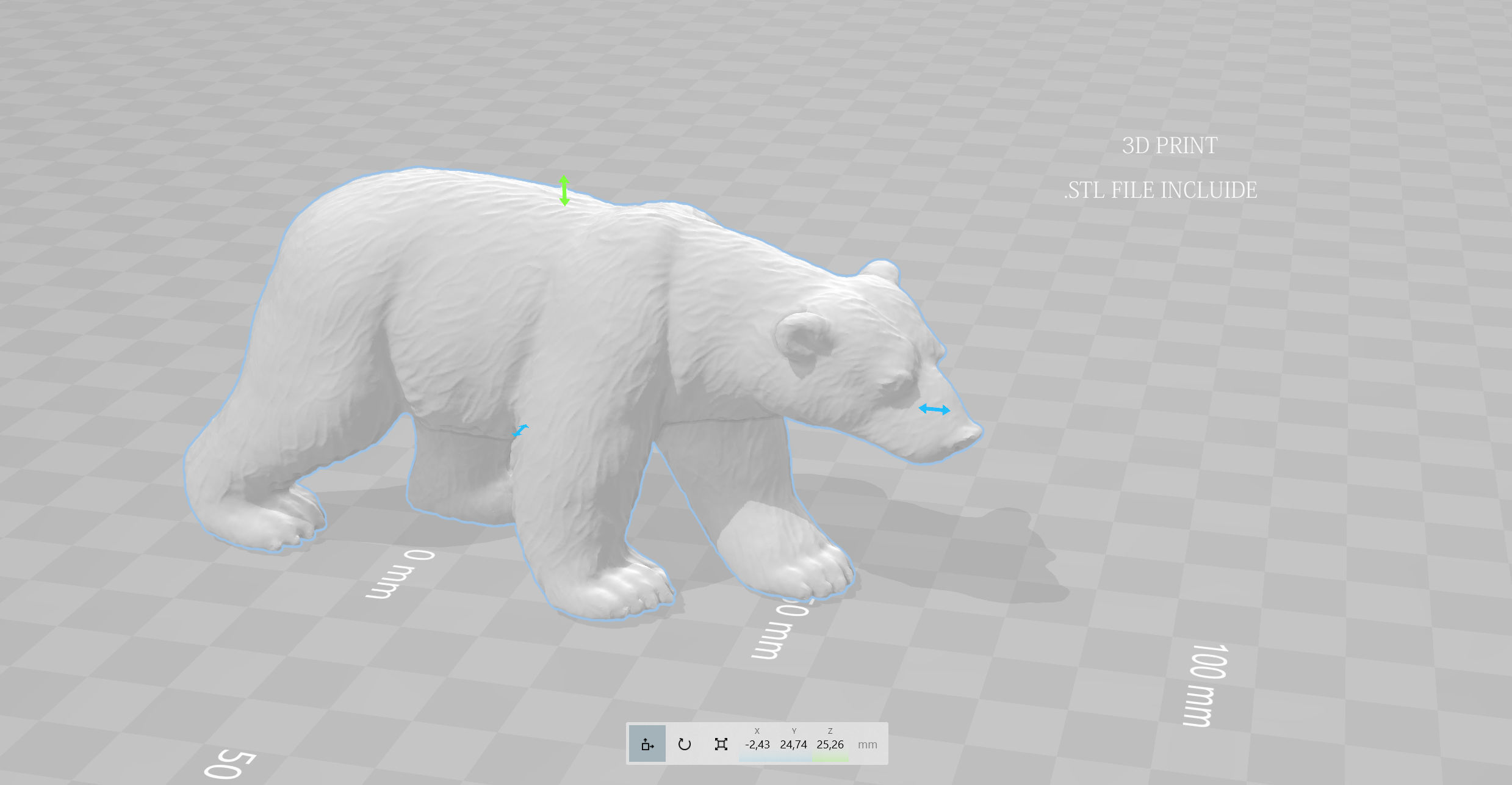1512x785 pixels.
Task: Click the 100 mm grid label
Action: click(x=1204, y=684)
